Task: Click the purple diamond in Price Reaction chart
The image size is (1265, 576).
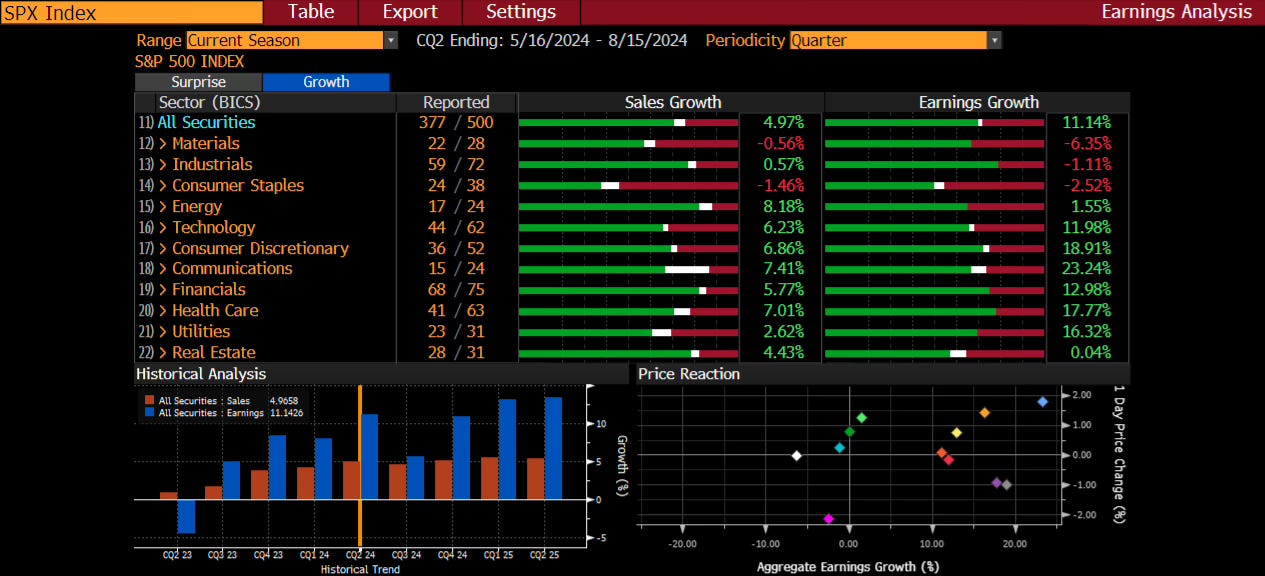Action: click(x=996, y=483)
